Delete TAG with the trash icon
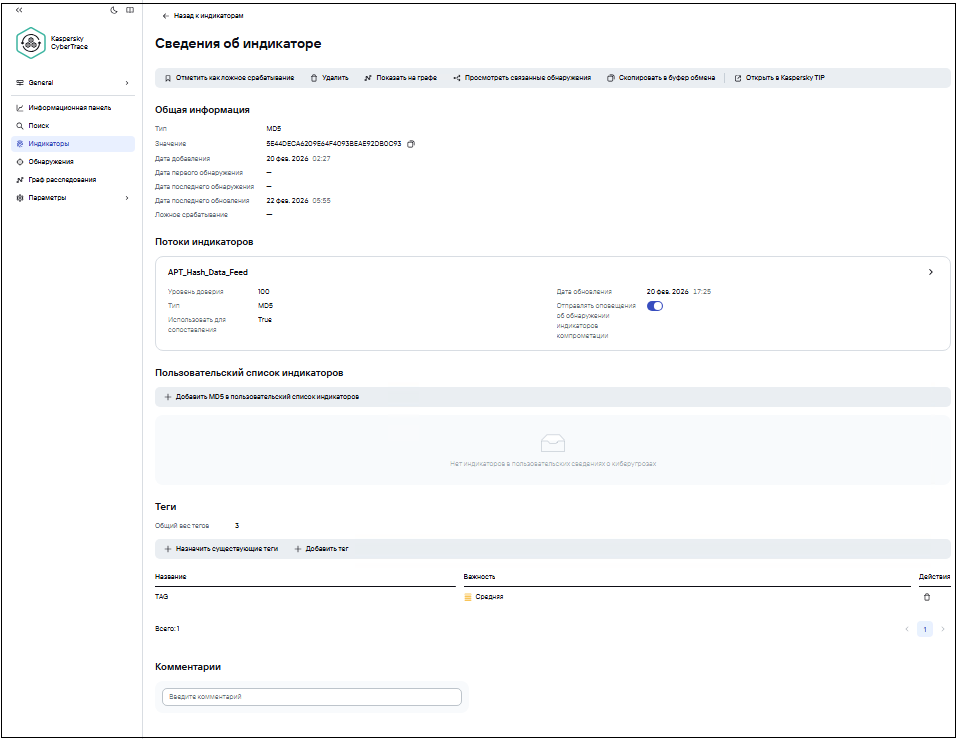The image size is (956, 739). pos(927,598)
